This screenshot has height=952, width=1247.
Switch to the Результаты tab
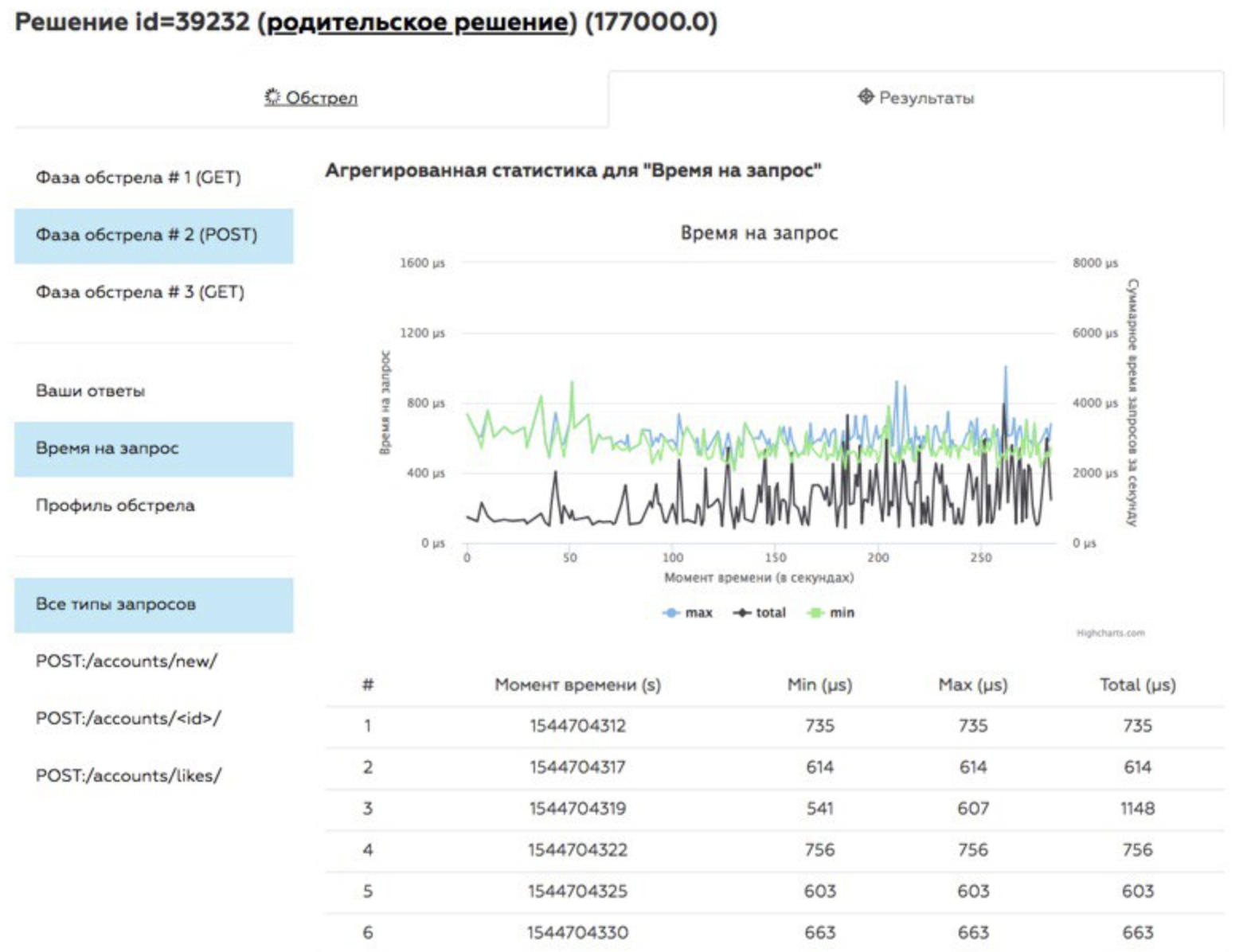pos(916,98)
